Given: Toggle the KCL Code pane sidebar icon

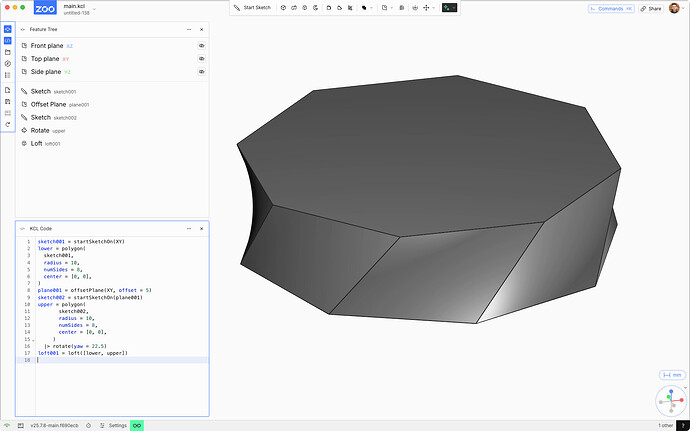Looking at the screenshot, I should tap(7, 41).
